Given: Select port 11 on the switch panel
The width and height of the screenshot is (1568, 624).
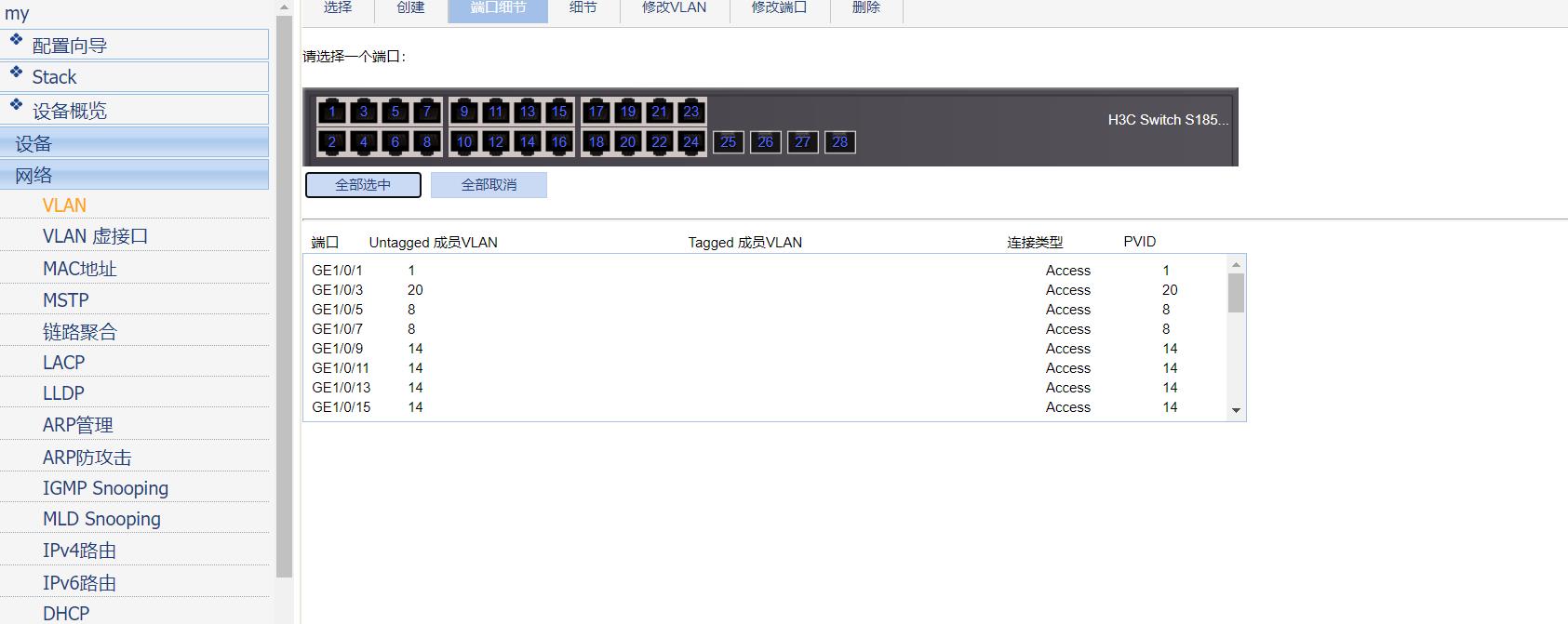Looking at the screenshot, I should point(496,112).
